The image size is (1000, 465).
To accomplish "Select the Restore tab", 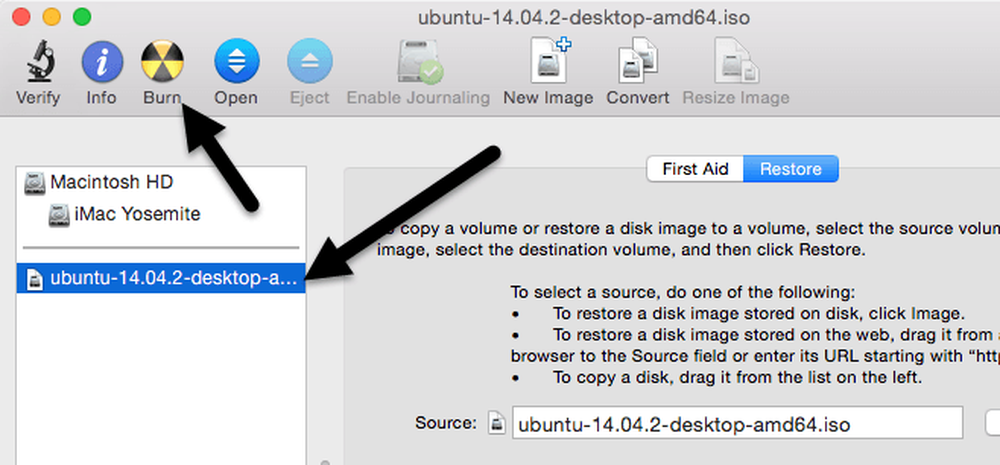I will (x=791, y=169).
